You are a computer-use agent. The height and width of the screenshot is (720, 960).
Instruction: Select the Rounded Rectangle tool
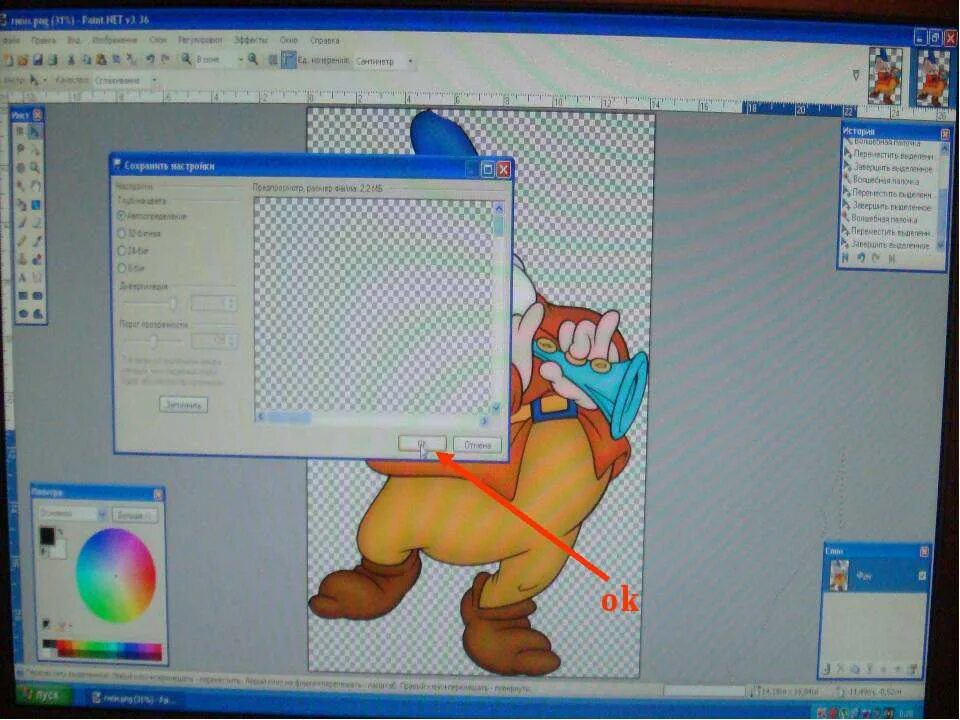coord(37,296)
